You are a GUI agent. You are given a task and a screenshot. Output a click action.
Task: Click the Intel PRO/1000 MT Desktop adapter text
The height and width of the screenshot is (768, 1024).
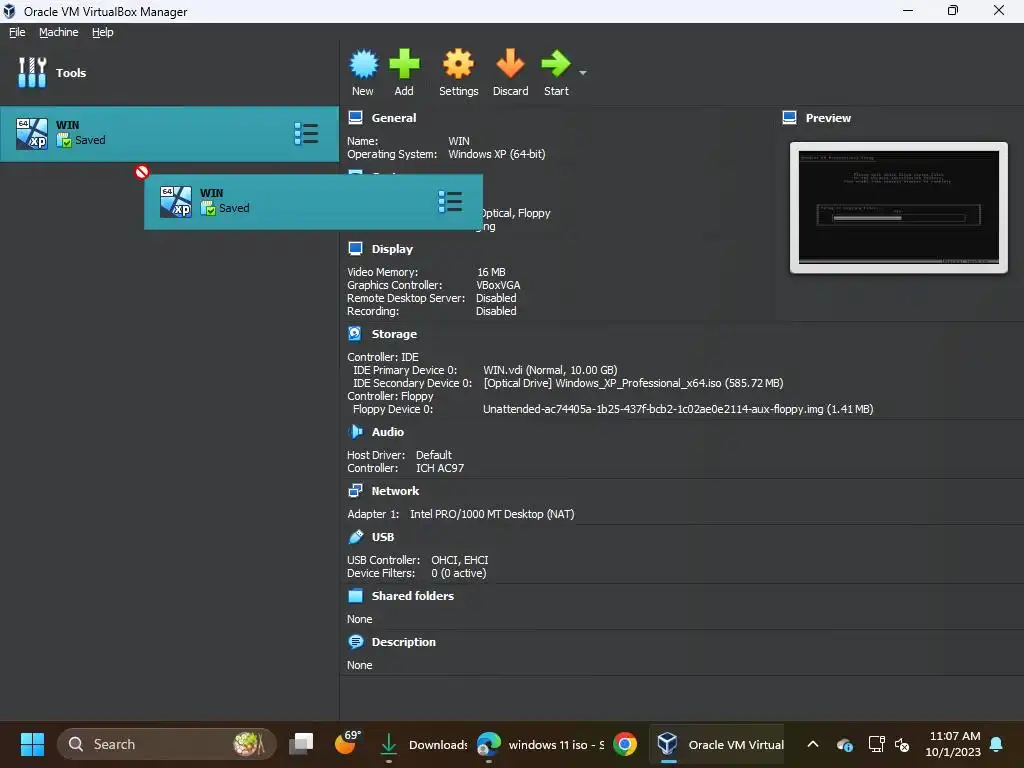tap(492, 514)
